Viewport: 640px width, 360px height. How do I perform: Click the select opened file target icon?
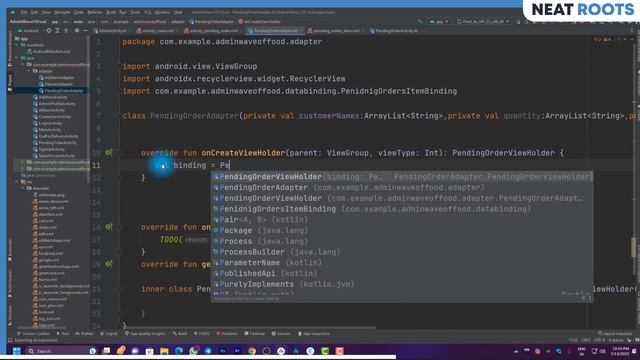pos(49,31)
